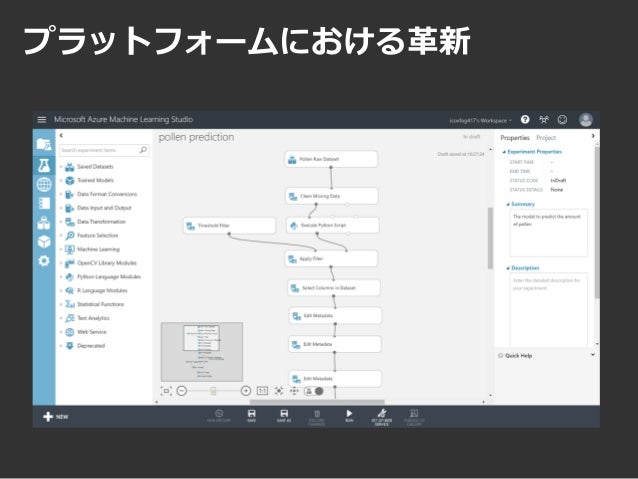
Task: Click Publish to Gallery
Action: pos(414,418)
